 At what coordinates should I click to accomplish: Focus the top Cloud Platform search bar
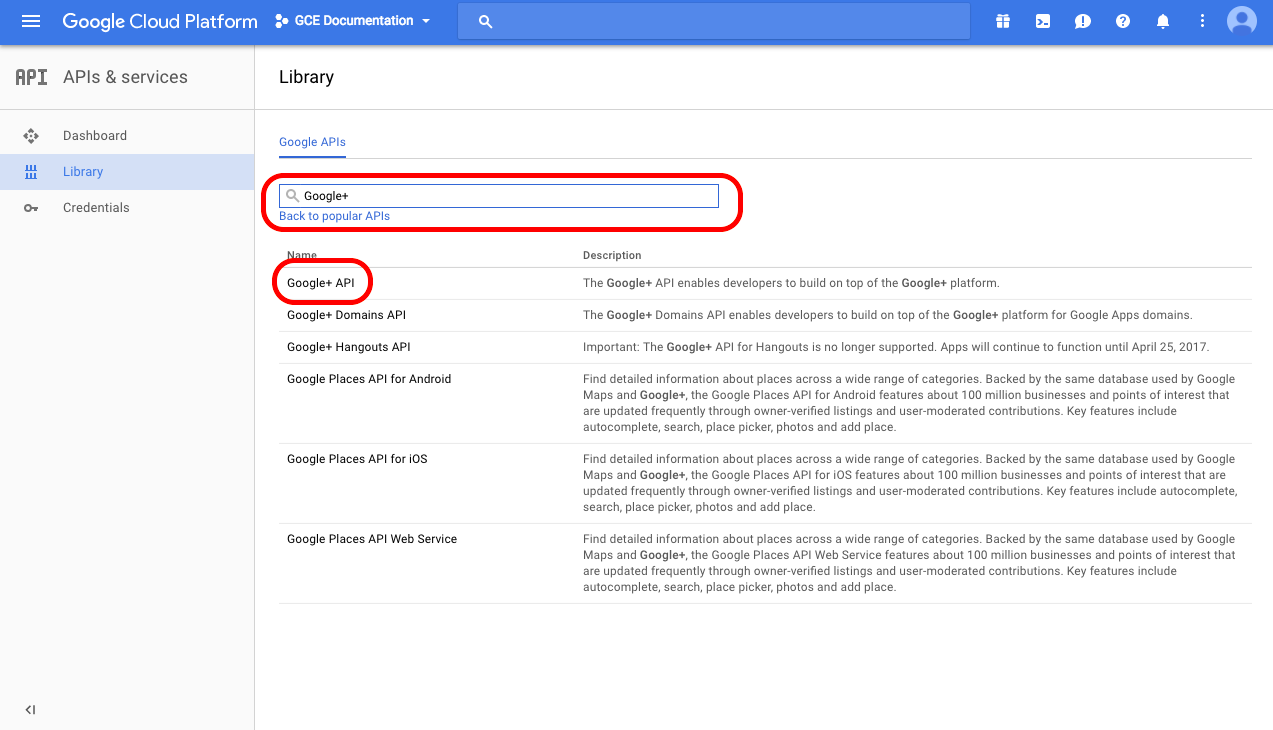[714, 21]
